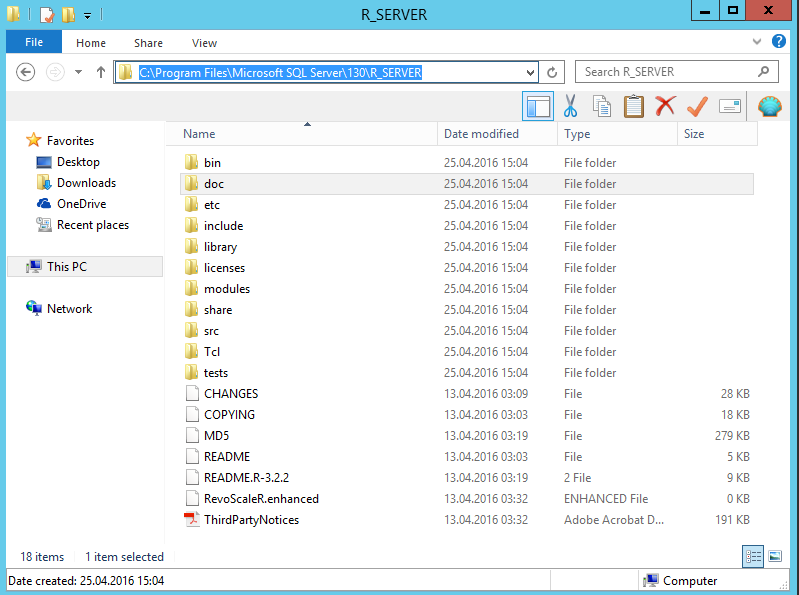799x595 pixels.
Task: Expand the address bar history dropdown
Action: pyautogui.click(x=530, y=73)
